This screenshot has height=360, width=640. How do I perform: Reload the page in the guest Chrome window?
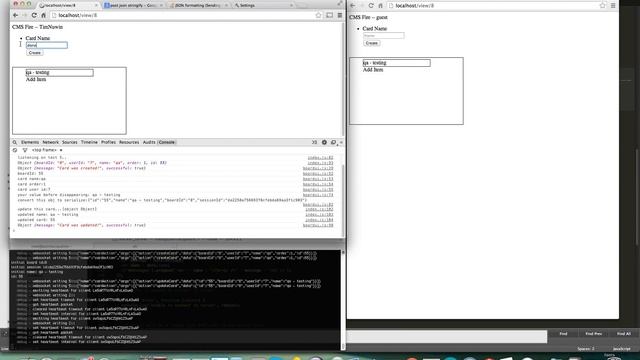pos(371,6)
